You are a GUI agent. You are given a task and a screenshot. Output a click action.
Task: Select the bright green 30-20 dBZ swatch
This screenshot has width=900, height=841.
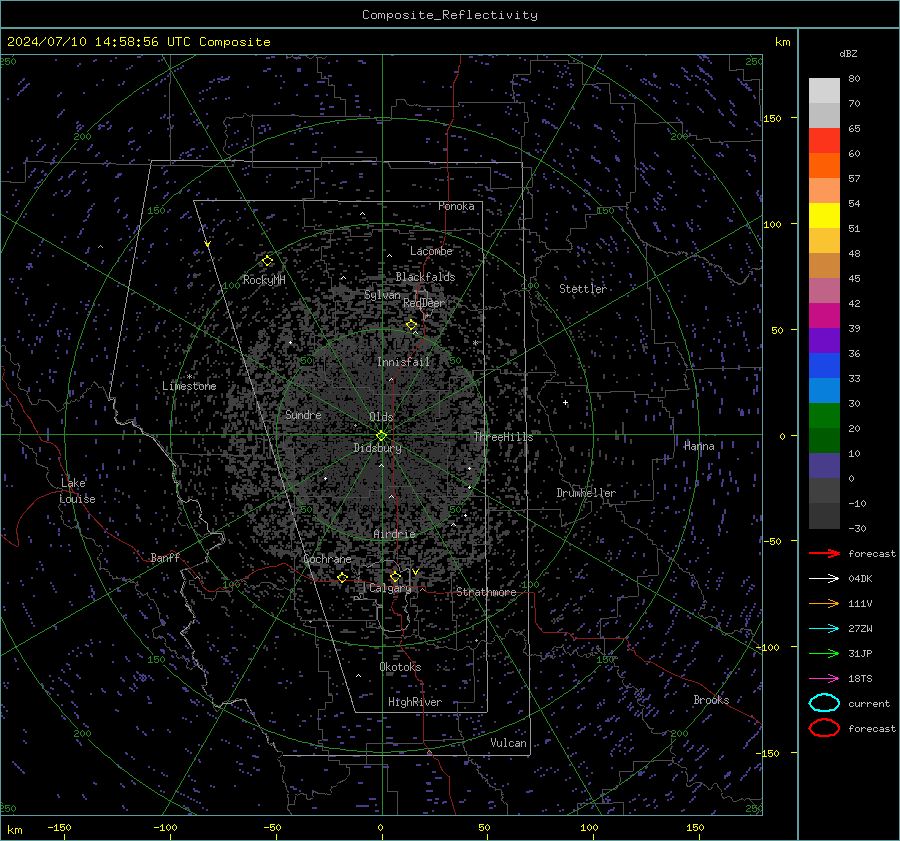point(824,416)
